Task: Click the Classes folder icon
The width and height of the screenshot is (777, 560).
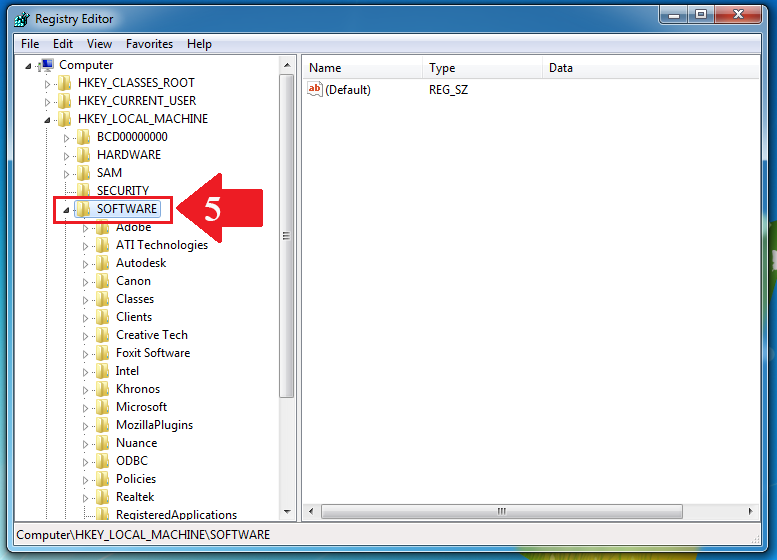Action: pyautogui.click(x=103, y=299)
